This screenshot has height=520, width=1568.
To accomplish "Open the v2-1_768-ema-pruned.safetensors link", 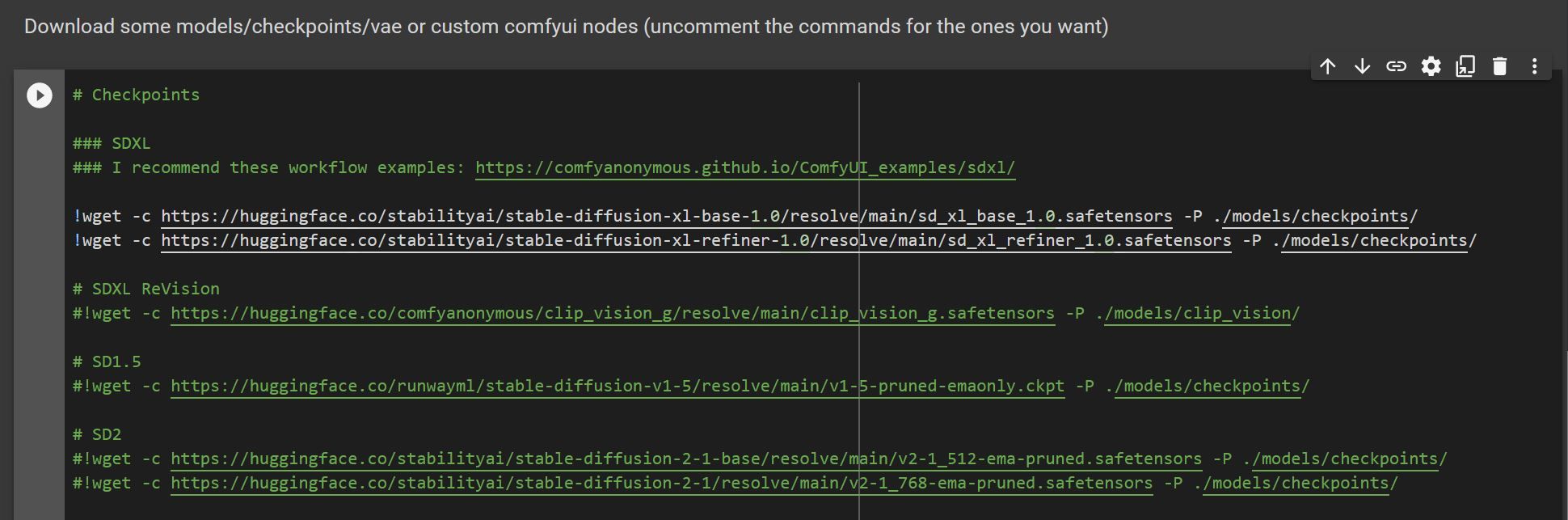I will 661,484.
